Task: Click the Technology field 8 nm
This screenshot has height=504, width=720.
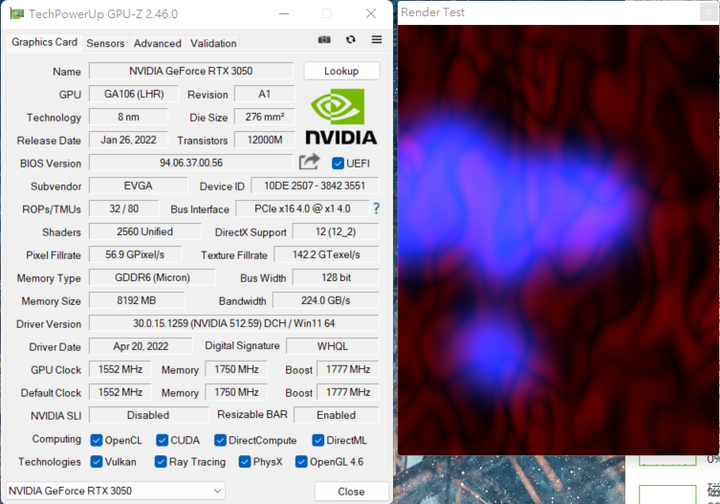Action: coord(128,117)
